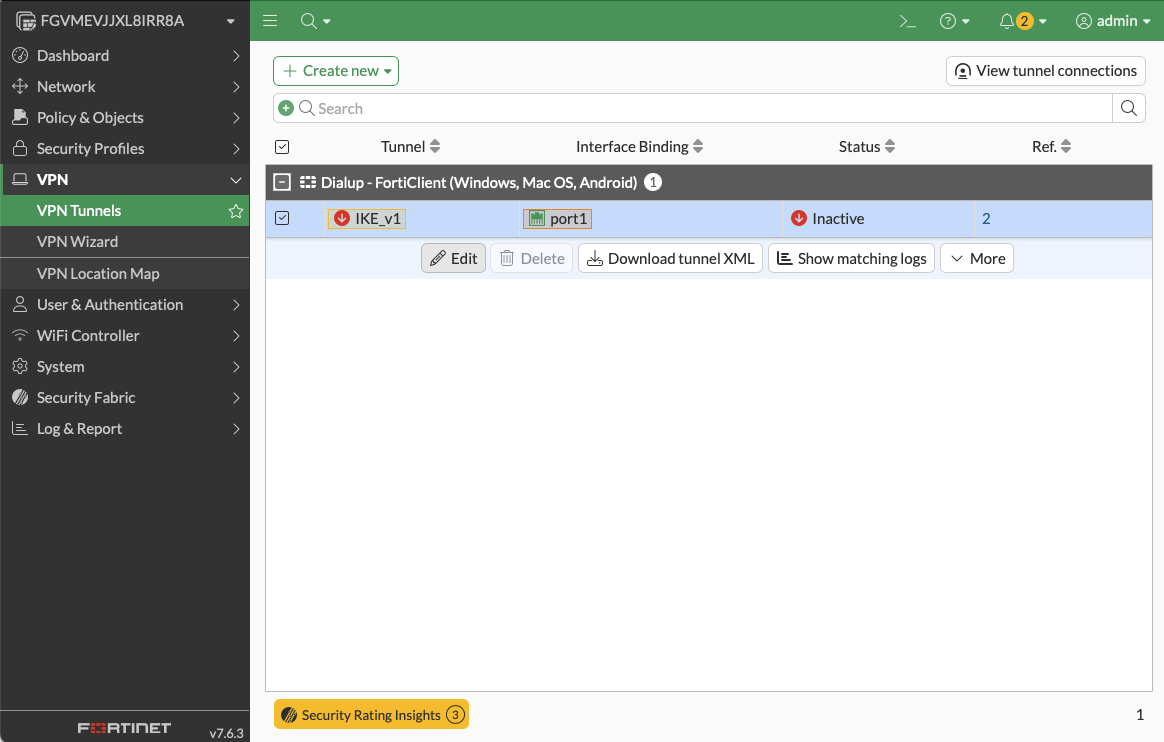This screenshot has height=742, width=1164.
Task: Open the hostname FGVMEVJJXL8IRR8A dropdown
Action: [x=231, y=22]
